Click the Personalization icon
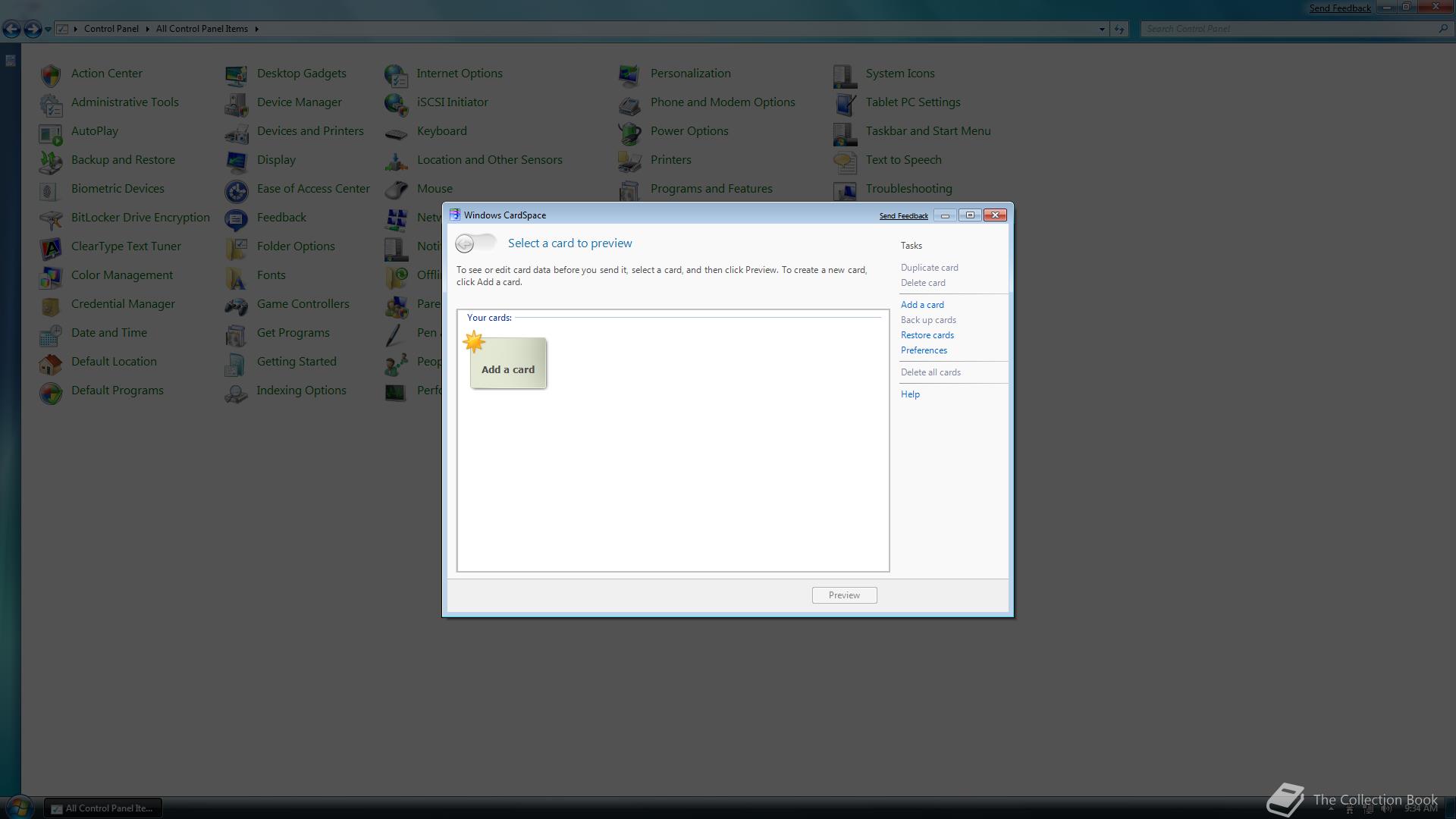The image size is (1456, 819). point(629,74)
